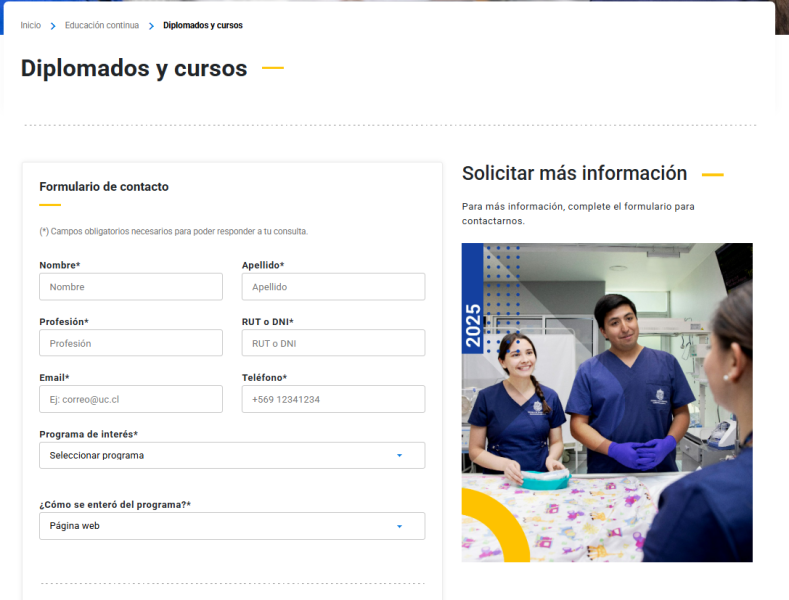This screenshot has width=789, height=600.
Task: Select the Teléfono input box
Action: 333,400
